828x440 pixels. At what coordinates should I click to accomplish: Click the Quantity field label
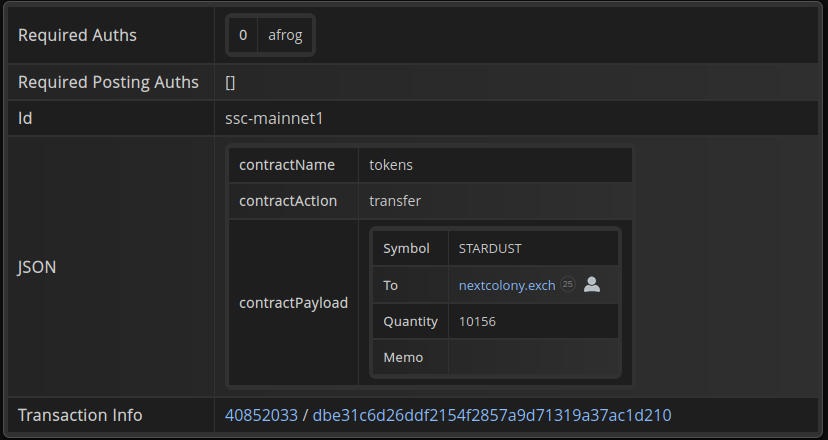click(410, 321)
